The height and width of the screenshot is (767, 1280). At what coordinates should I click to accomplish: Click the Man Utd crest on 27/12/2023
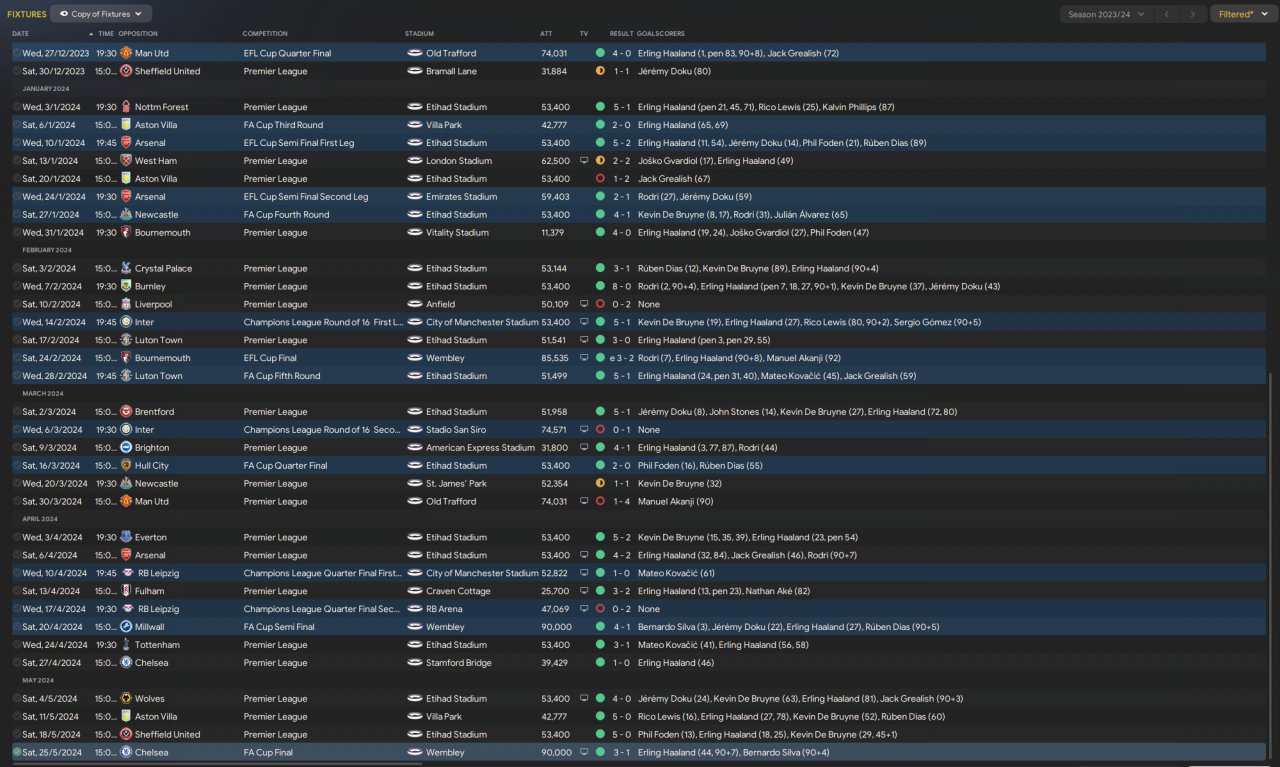126,53
